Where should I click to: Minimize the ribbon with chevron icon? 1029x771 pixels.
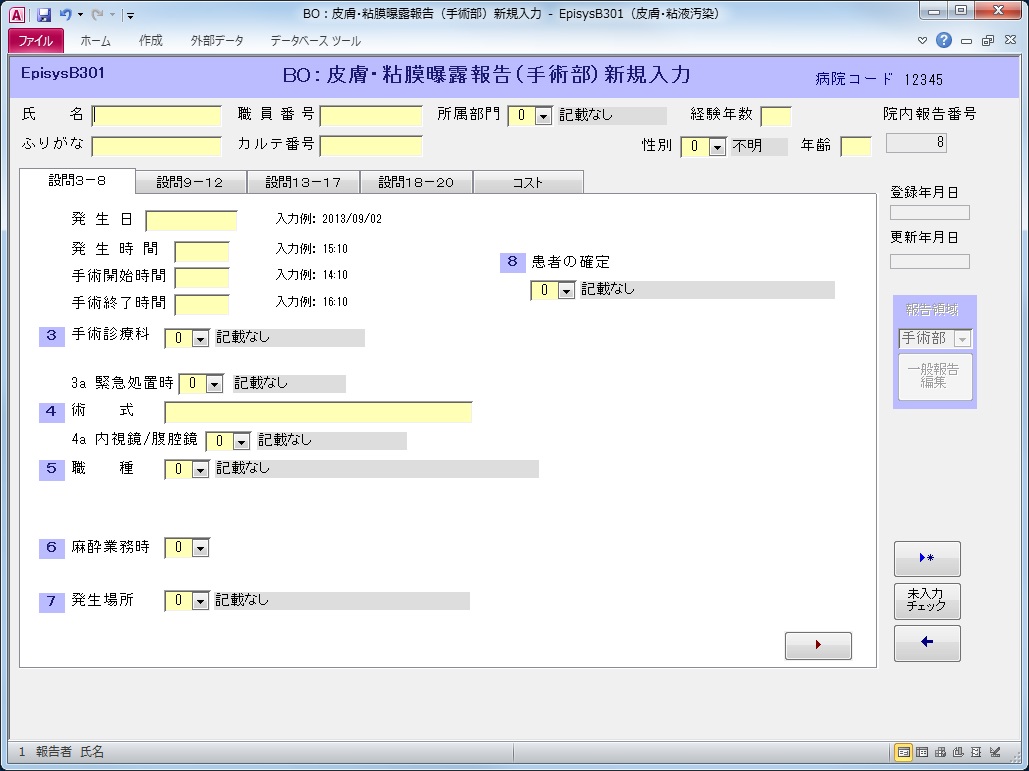(923, 41)
